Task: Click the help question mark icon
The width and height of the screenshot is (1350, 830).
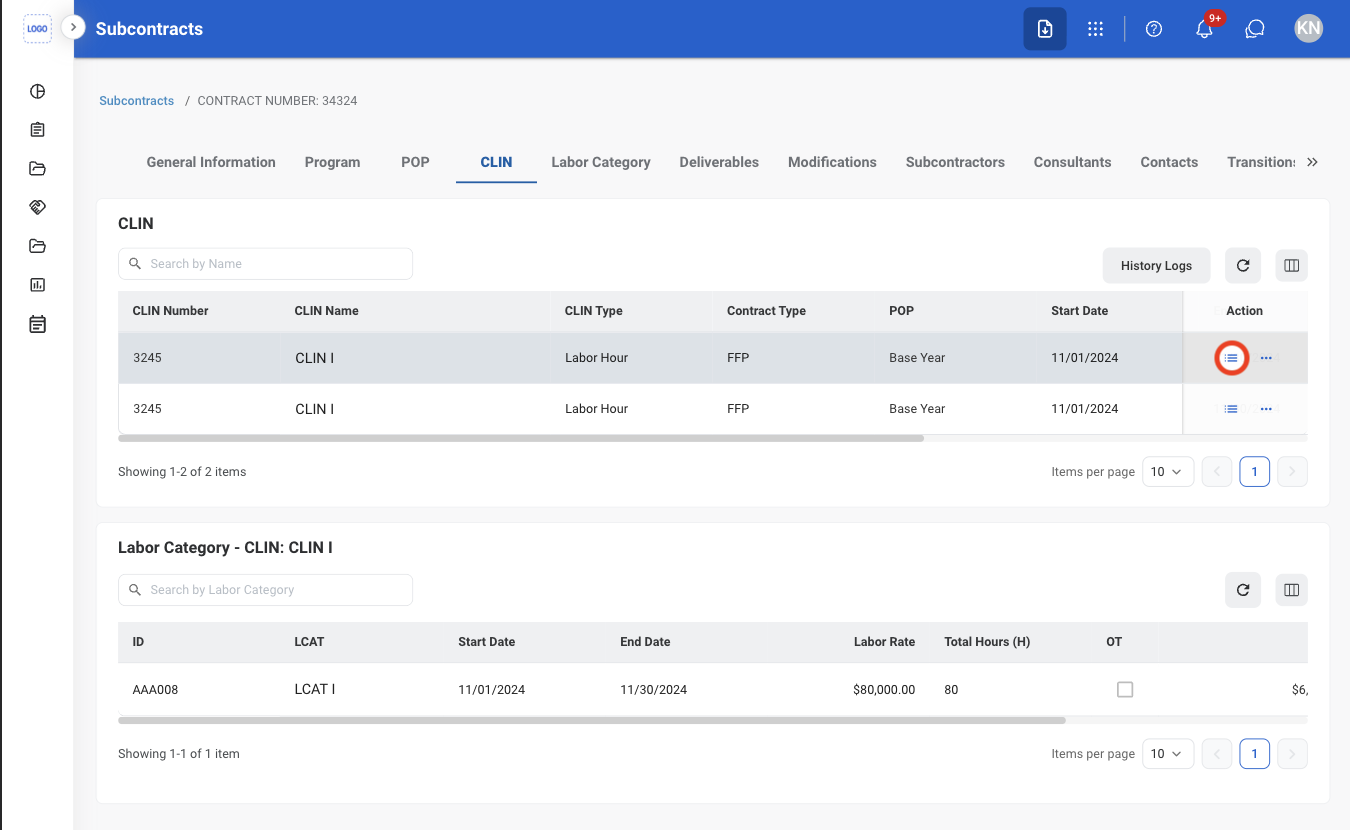Action: coord(1154,29)
